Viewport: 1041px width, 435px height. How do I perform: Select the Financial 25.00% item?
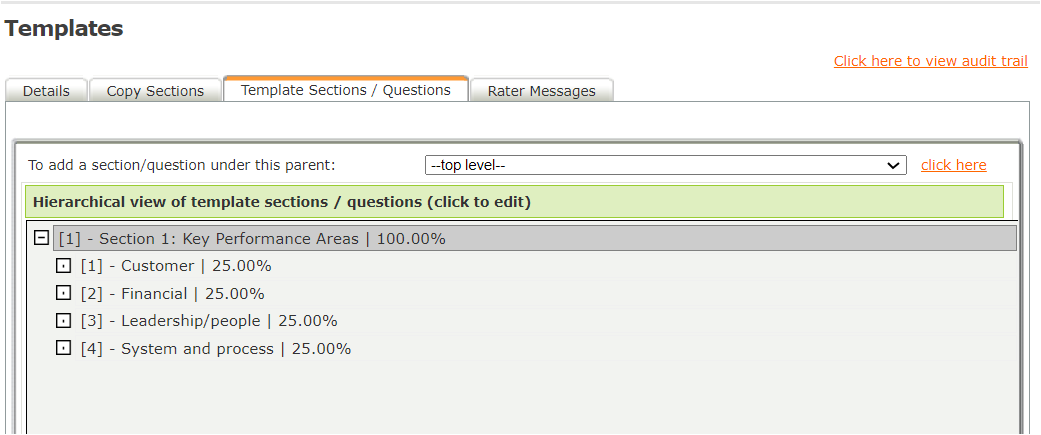pyautogui.click(x=172, y=294)
